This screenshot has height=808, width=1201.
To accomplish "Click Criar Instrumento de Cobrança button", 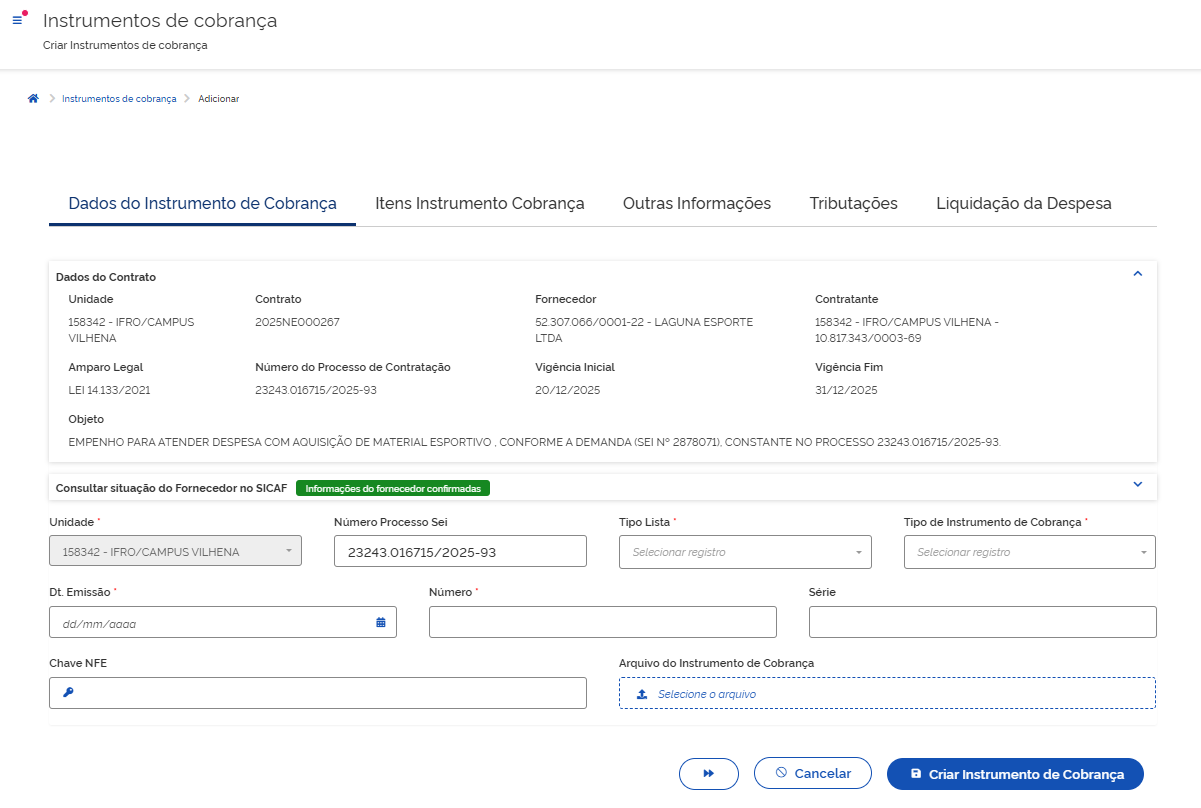I will [1015, 774].
